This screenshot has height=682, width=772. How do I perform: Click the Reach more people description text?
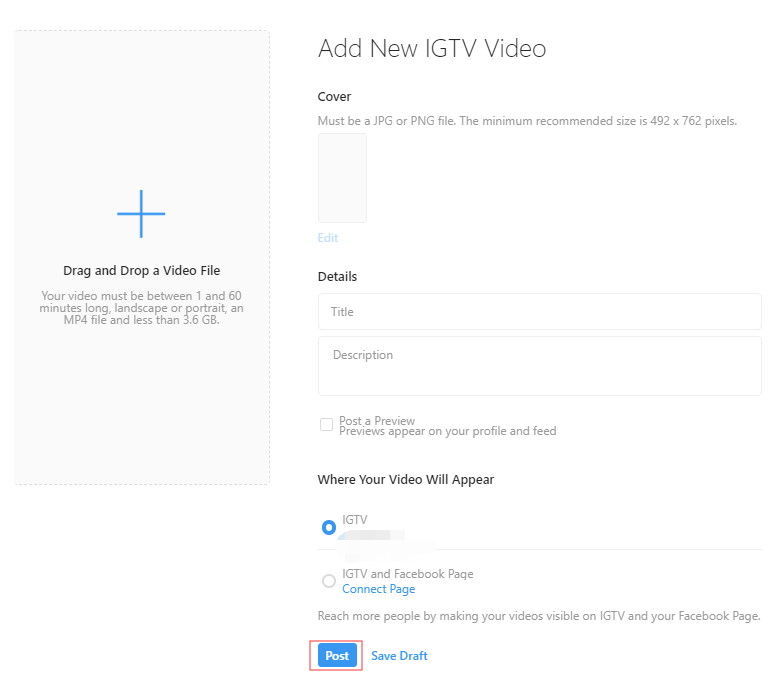pos(539,616)
